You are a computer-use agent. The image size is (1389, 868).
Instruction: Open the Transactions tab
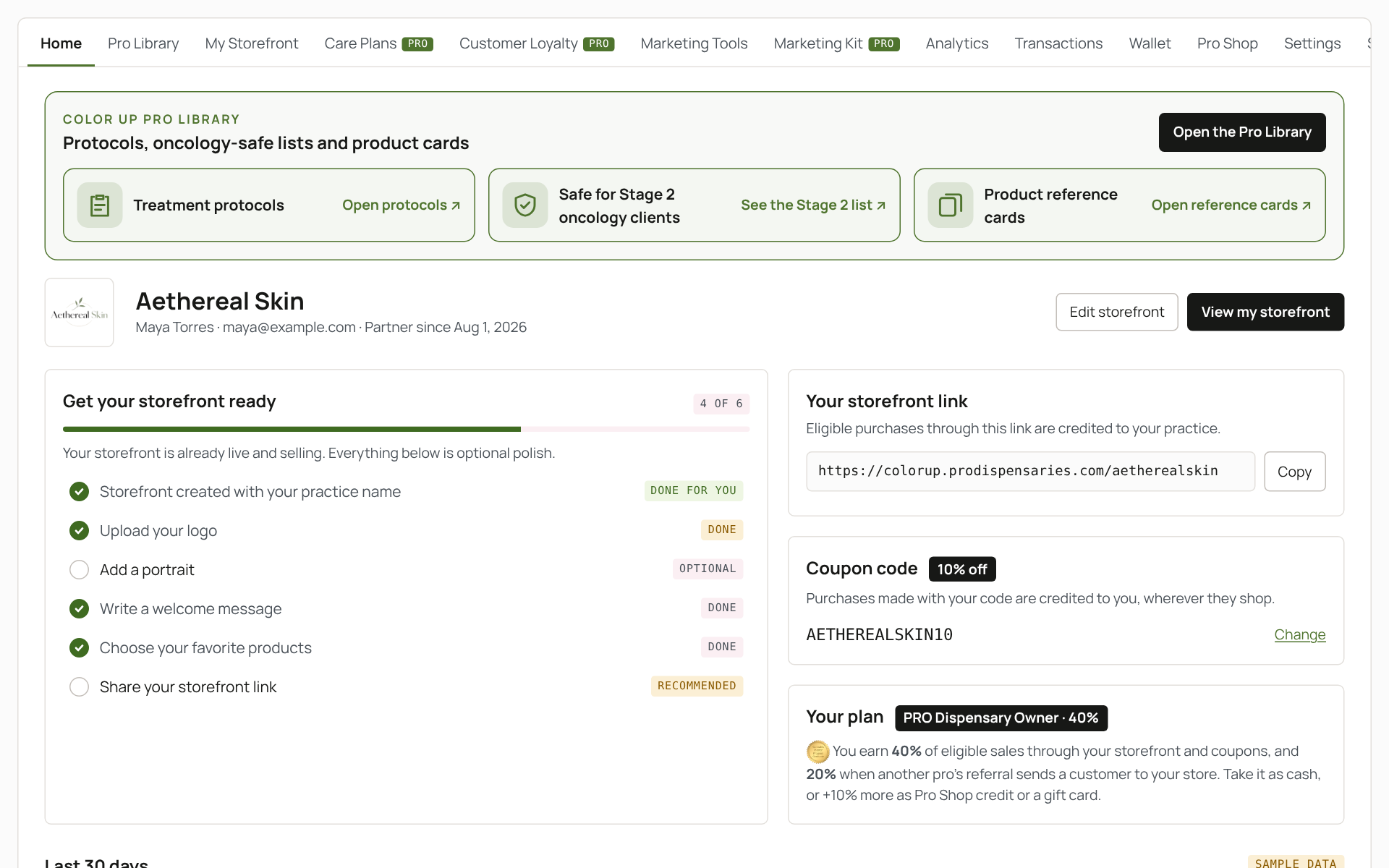[1058, 43]
